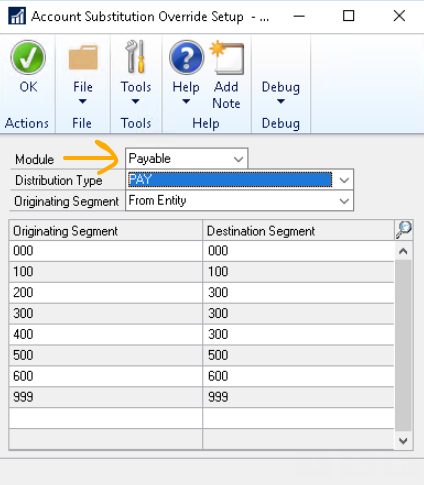This screenshot has height=485, width=424.
Task: Click destination segment cell in row 100
Action: tap(298, 272)
